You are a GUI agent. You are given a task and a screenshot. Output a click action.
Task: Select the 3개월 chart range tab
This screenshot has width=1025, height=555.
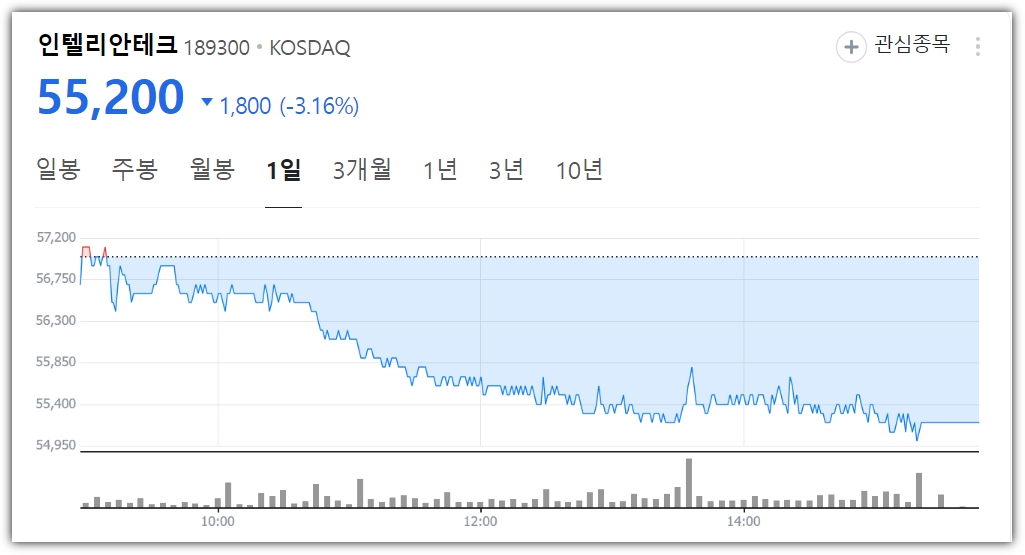click(361, 170)
